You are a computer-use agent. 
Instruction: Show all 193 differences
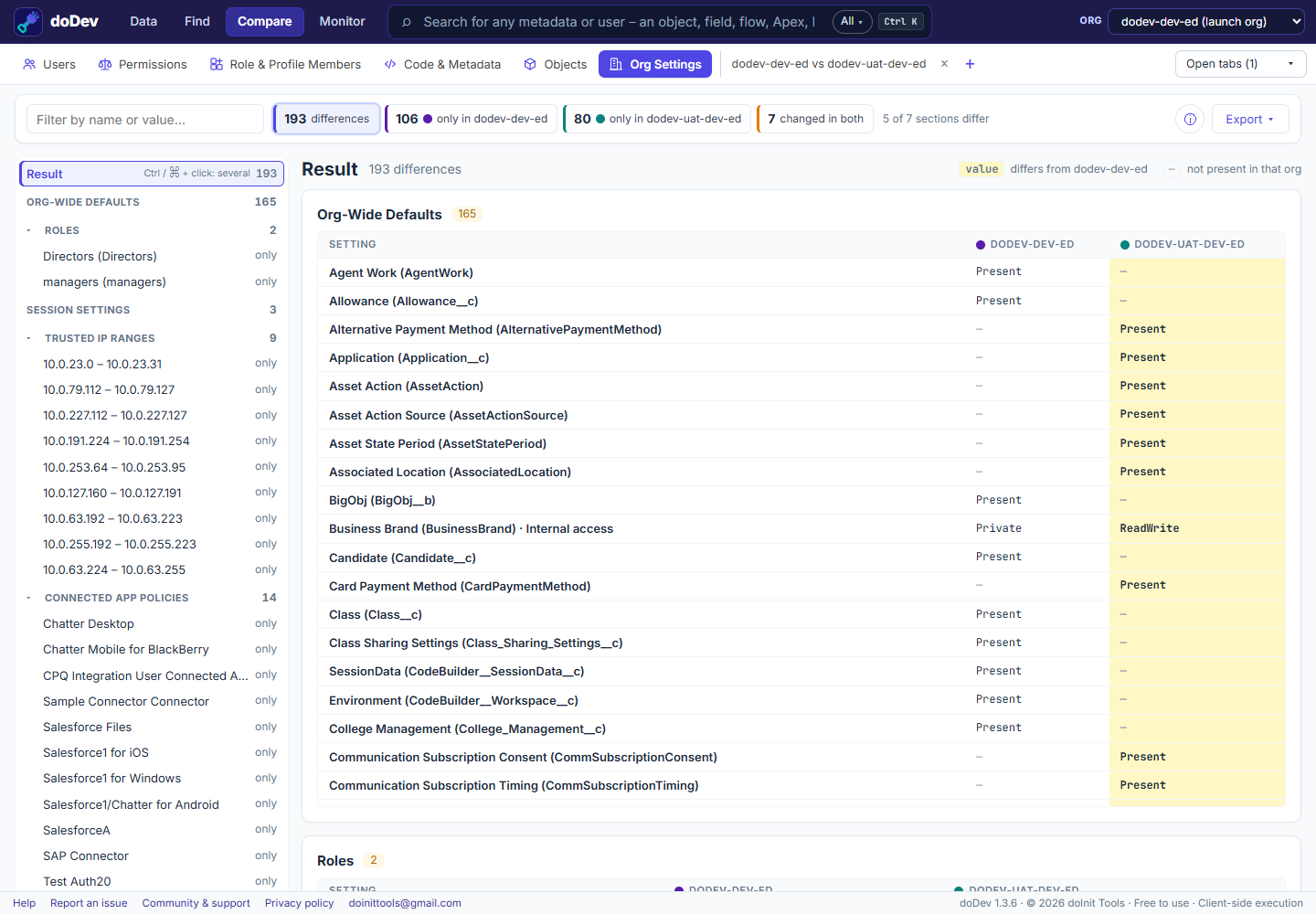point(326,119)
